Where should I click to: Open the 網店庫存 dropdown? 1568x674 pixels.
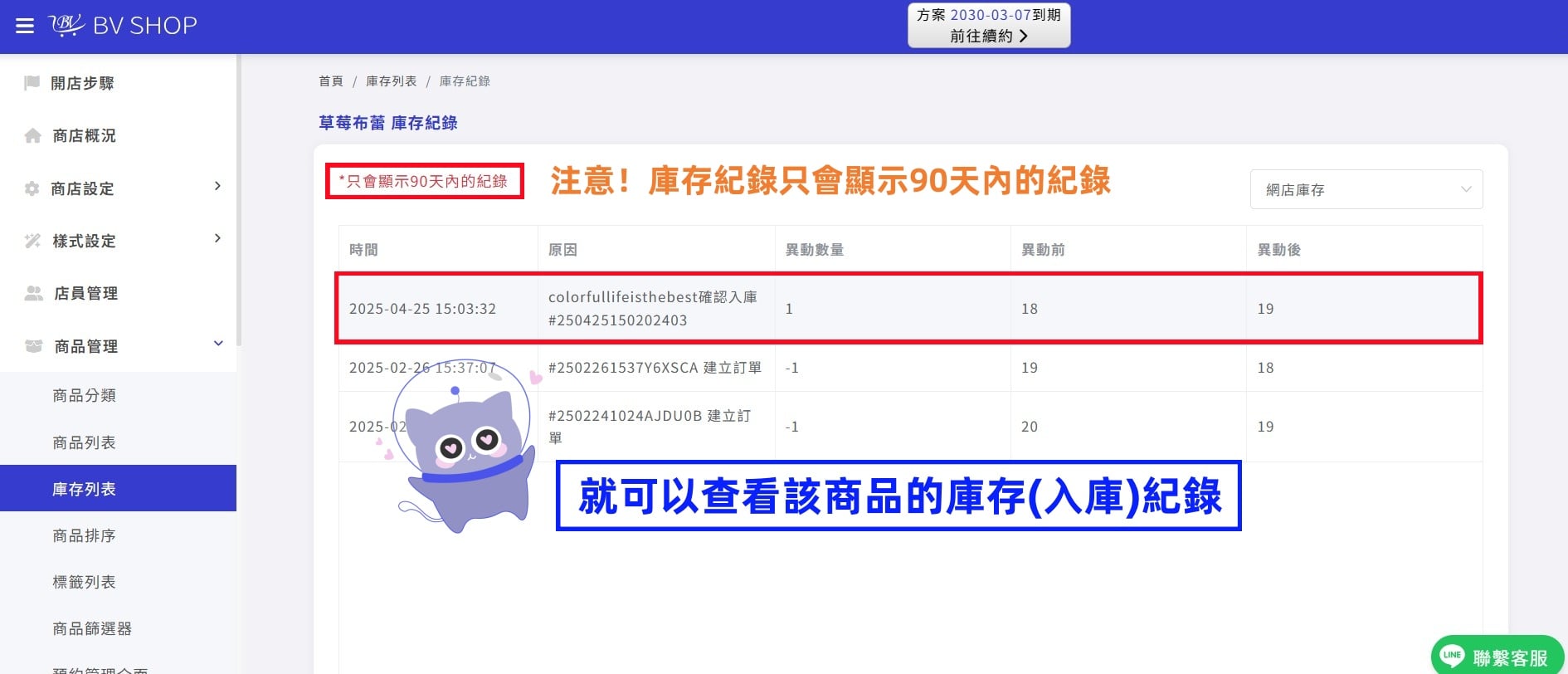[x=1366, y=189]
